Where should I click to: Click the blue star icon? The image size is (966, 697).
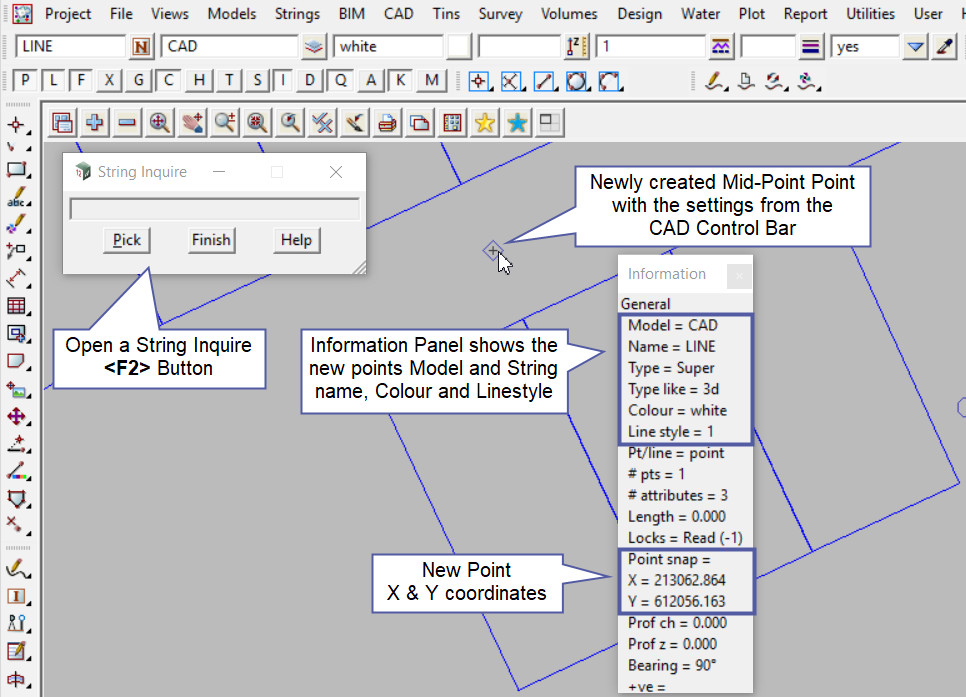[x=517, y=123]
